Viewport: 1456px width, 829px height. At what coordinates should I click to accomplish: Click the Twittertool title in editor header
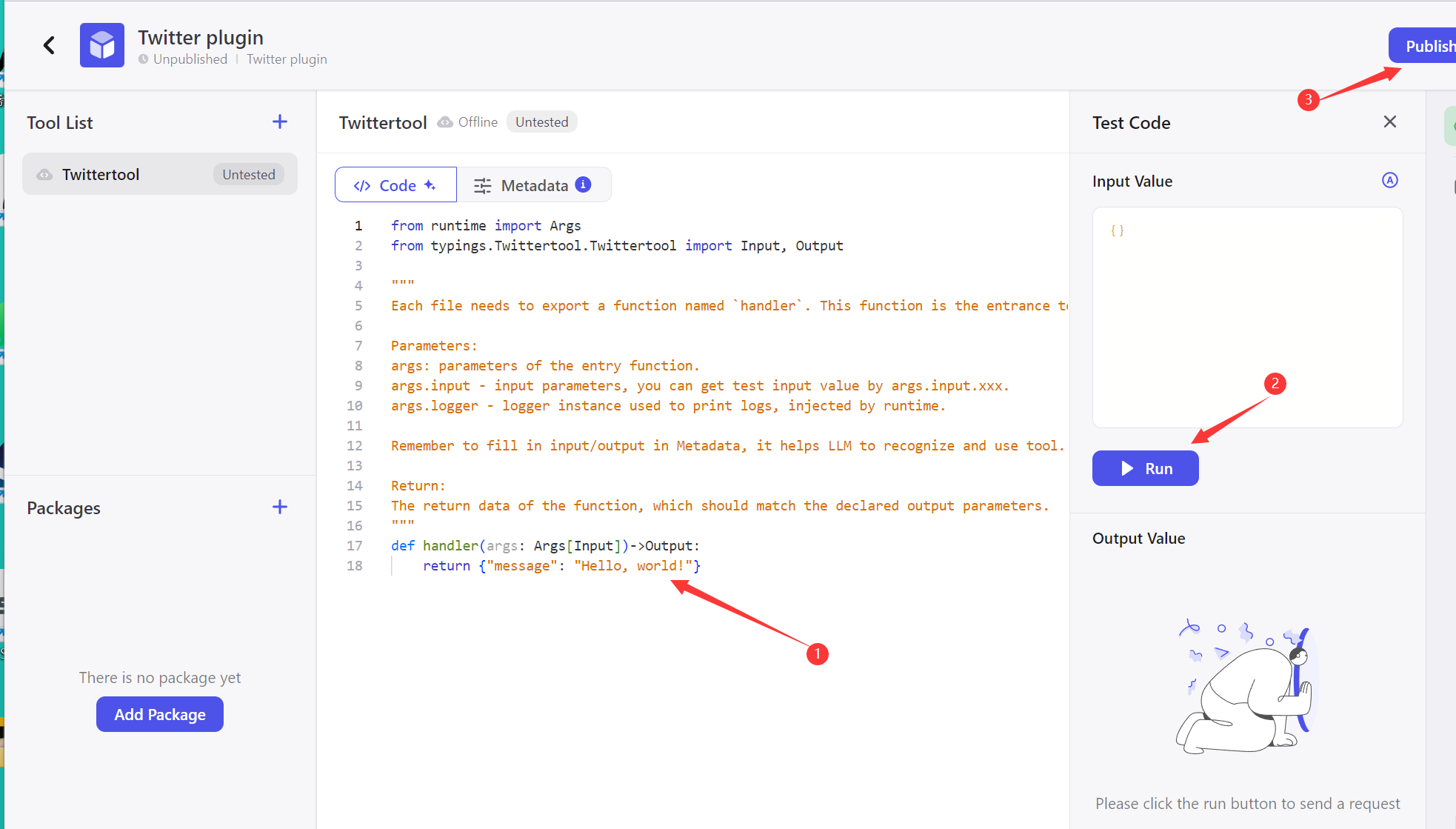click(x=383, y=123)
